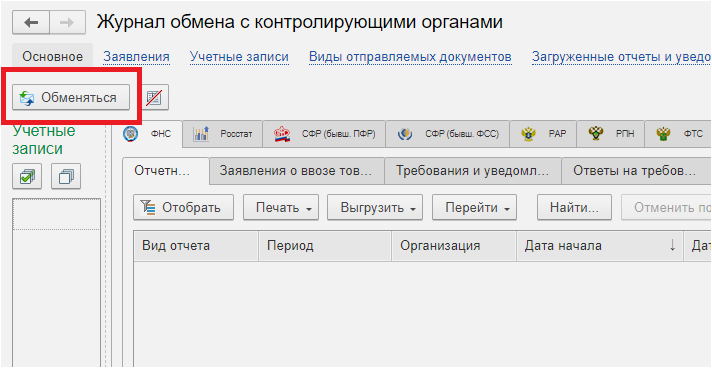This screenshot has height=368, width=712.
Task: Expand the Перейти dropdown
Action: 475,208
